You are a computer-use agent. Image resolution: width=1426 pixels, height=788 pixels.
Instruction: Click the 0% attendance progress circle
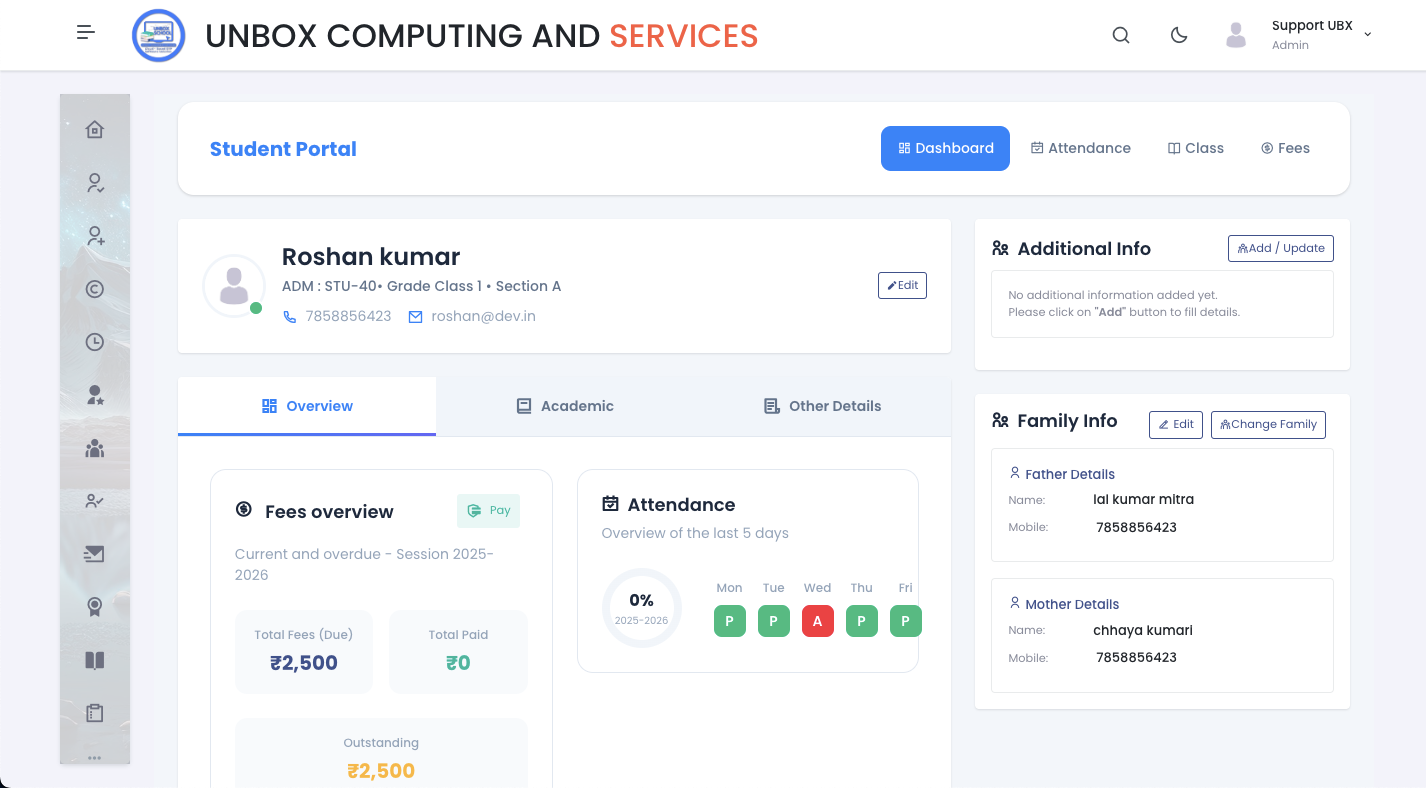pos(641,607)
